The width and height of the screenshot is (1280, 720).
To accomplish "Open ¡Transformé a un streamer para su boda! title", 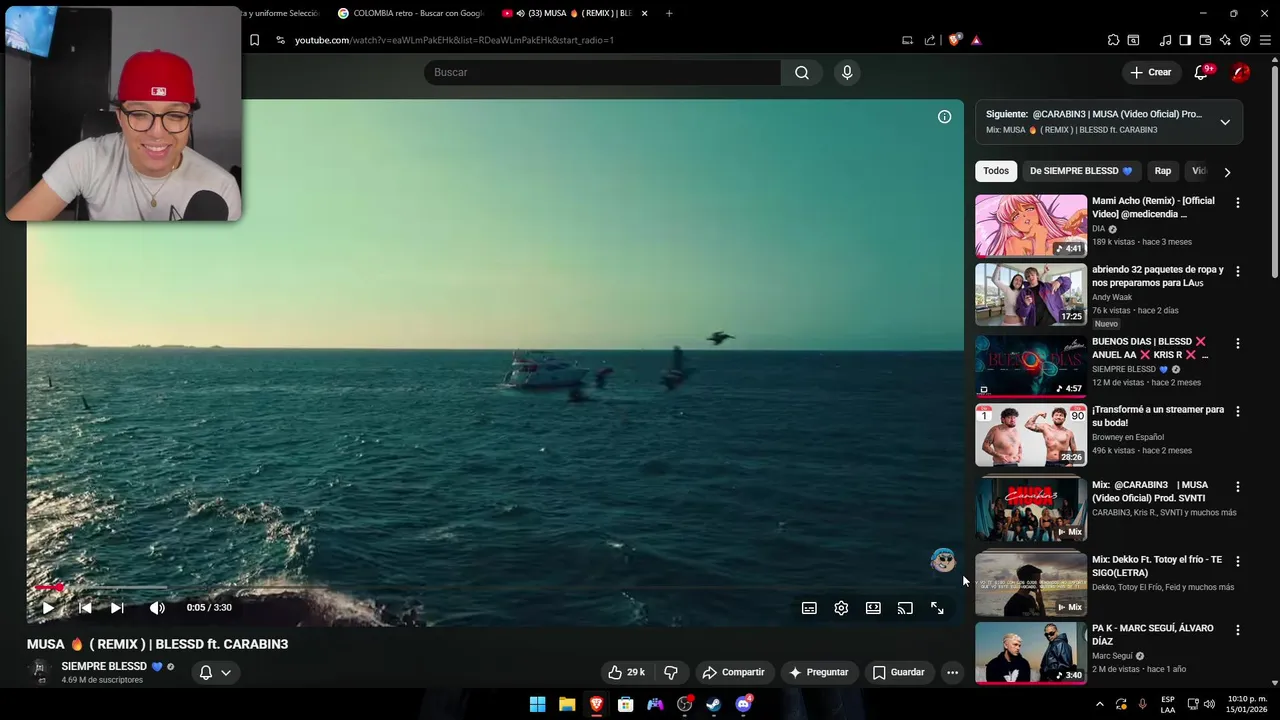I will [1158, 416].
